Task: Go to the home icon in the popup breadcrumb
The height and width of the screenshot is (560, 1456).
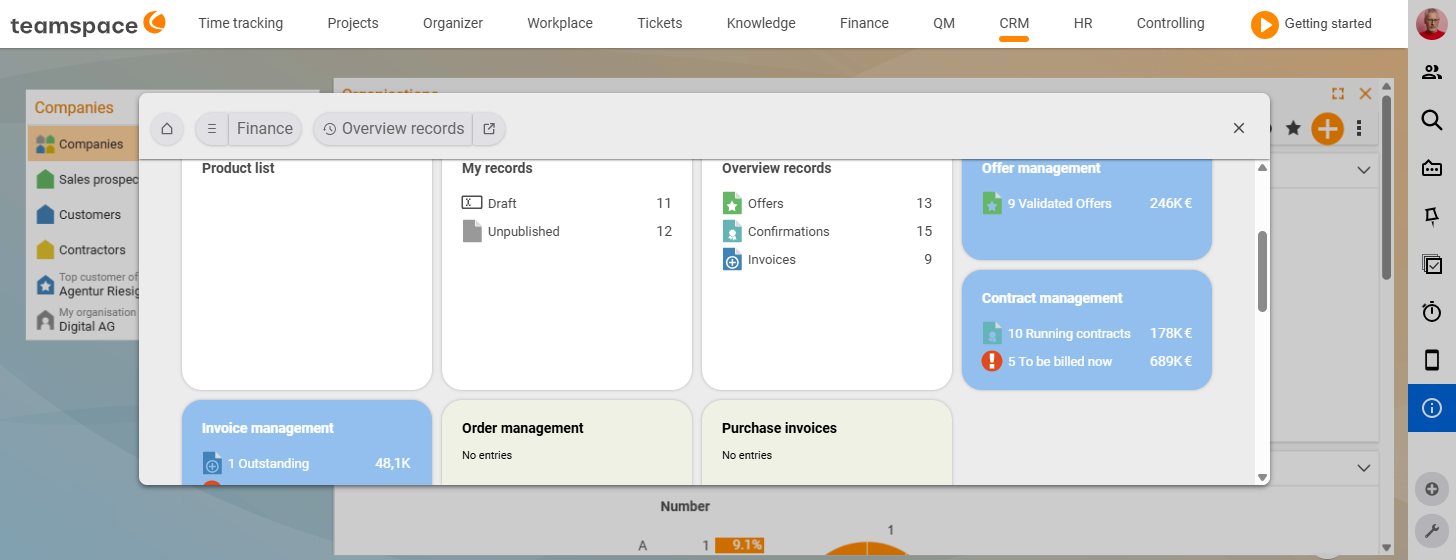Action: point(167,129)
